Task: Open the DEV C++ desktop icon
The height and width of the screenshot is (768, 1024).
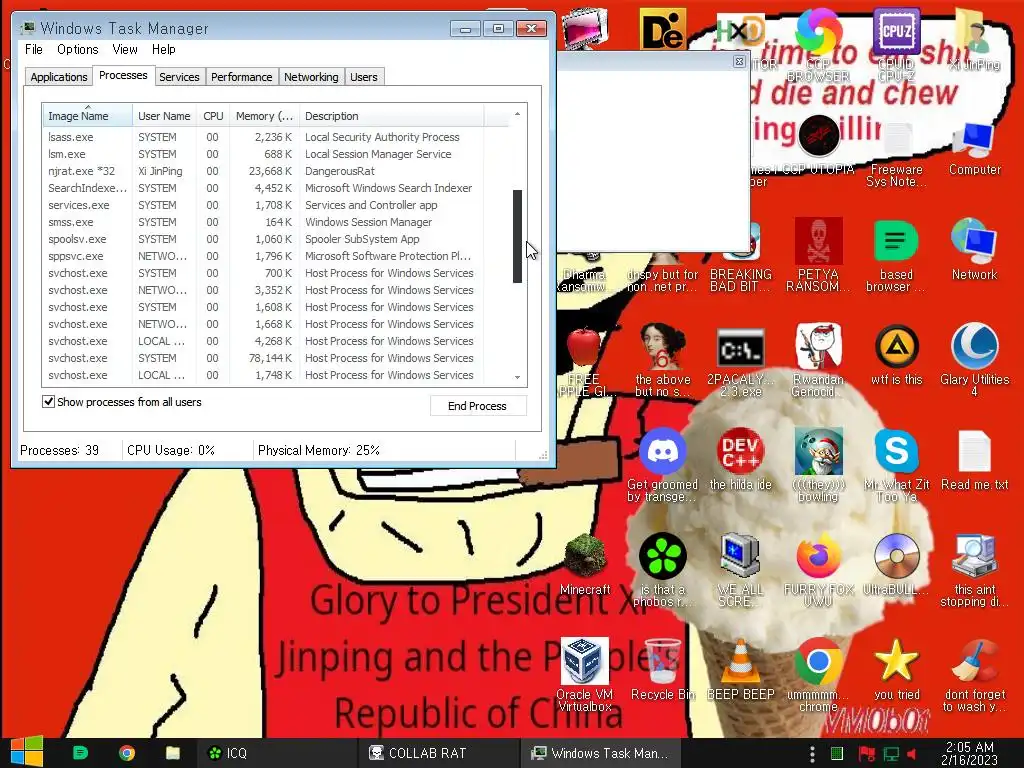Action: (740, 451)
